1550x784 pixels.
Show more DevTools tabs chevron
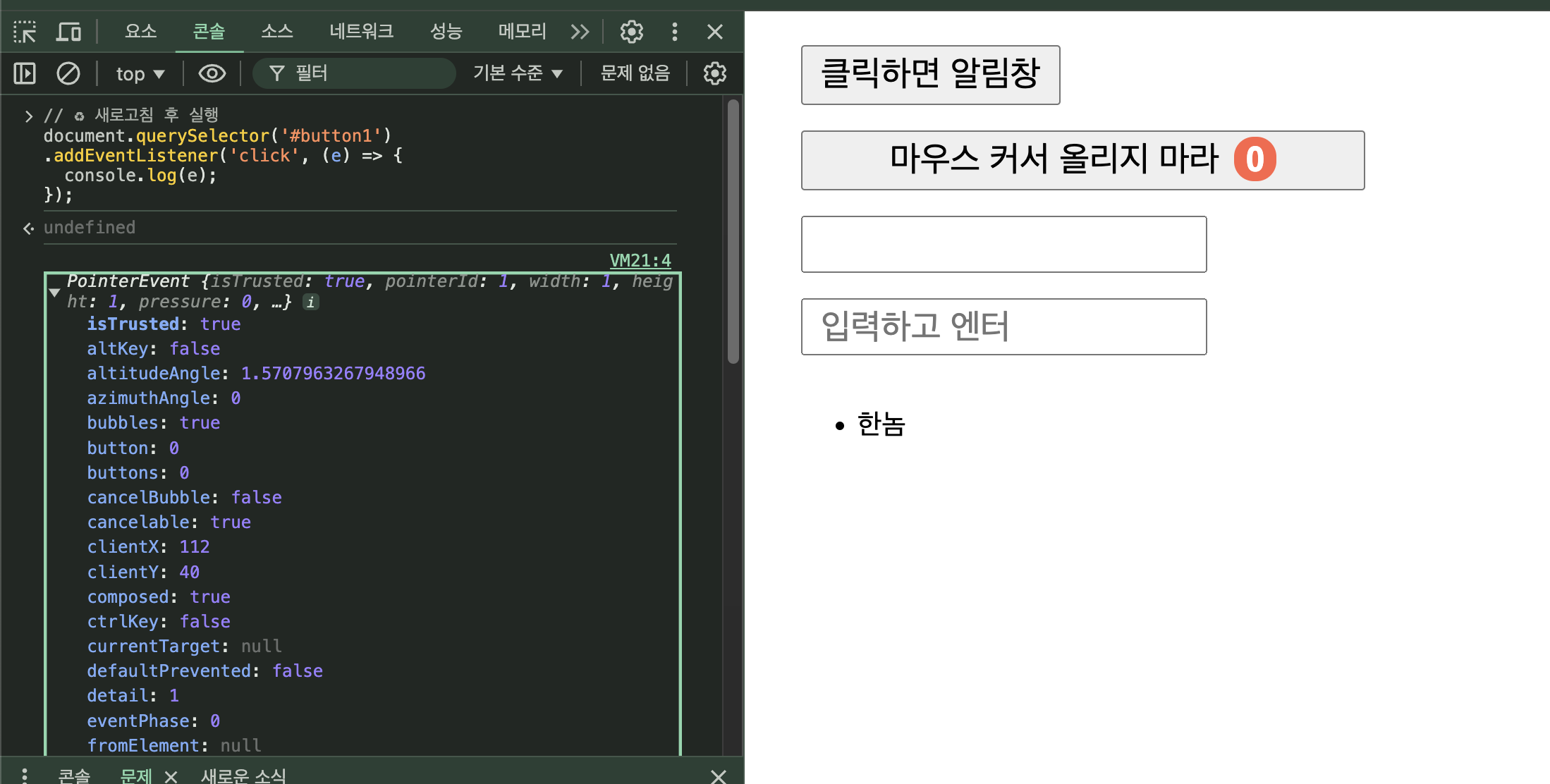click(580, 32)
